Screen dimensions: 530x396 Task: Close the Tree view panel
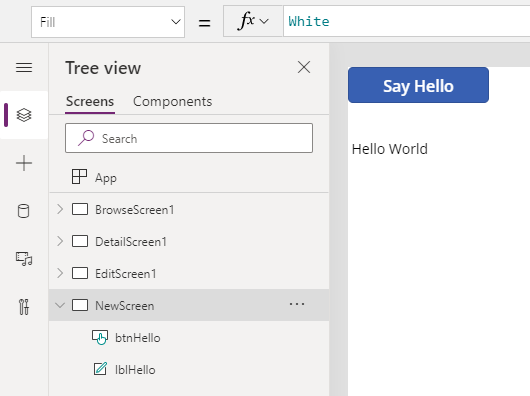pos(304,67)
